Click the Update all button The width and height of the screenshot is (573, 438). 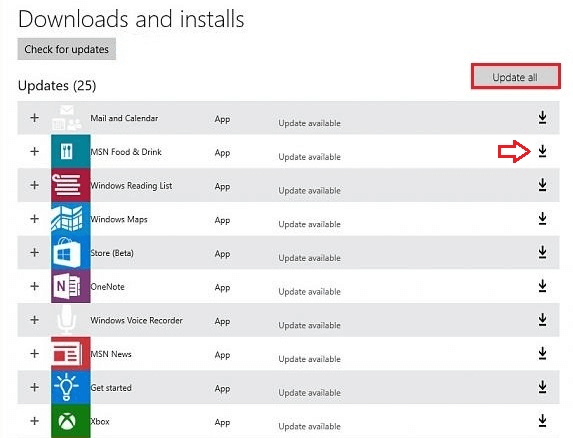point(515,77)
